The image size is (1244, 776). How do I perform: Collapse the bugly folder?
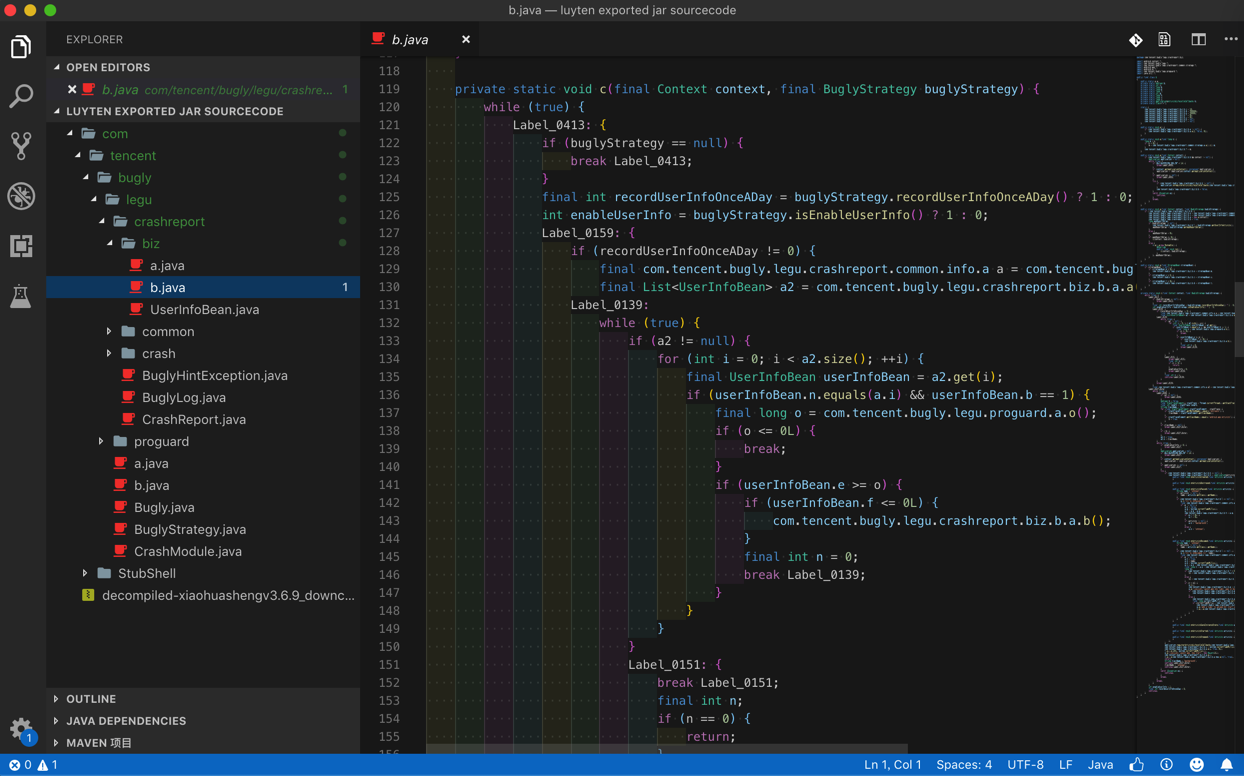[86, 178]
